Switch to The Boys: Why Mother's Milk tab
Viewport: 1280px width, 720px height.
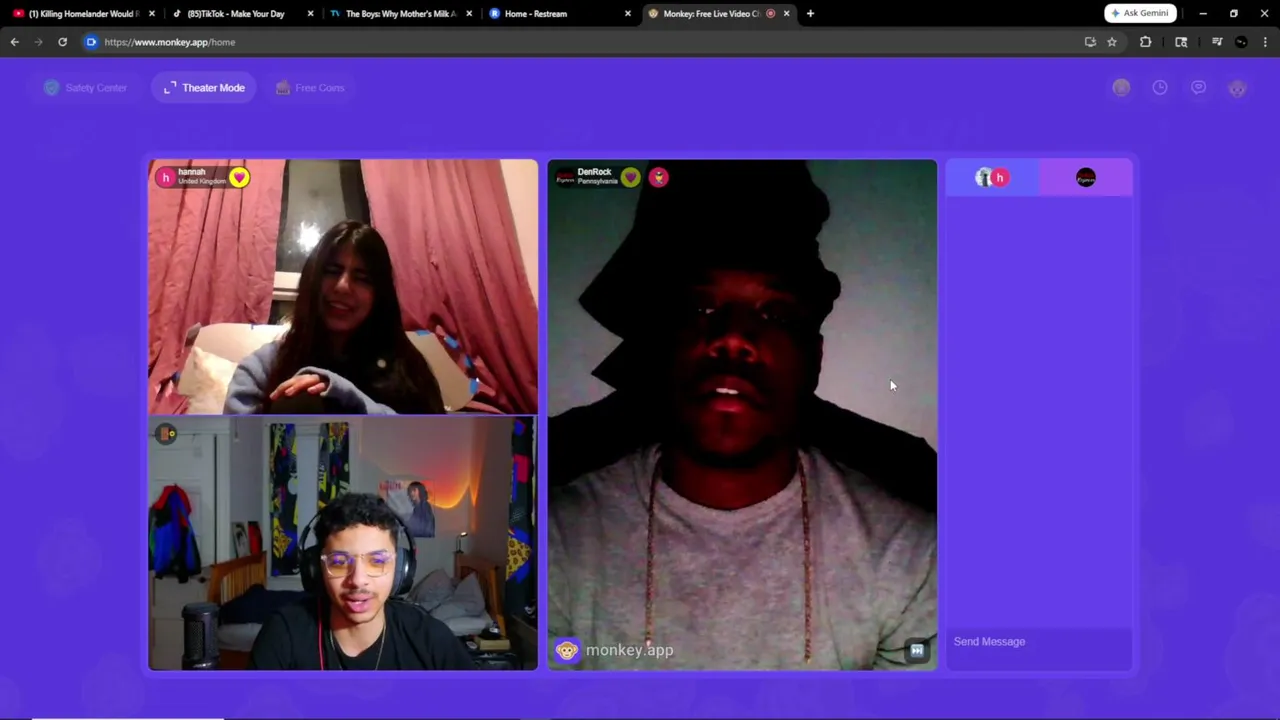pyautogui.click(x=400, y=14)
